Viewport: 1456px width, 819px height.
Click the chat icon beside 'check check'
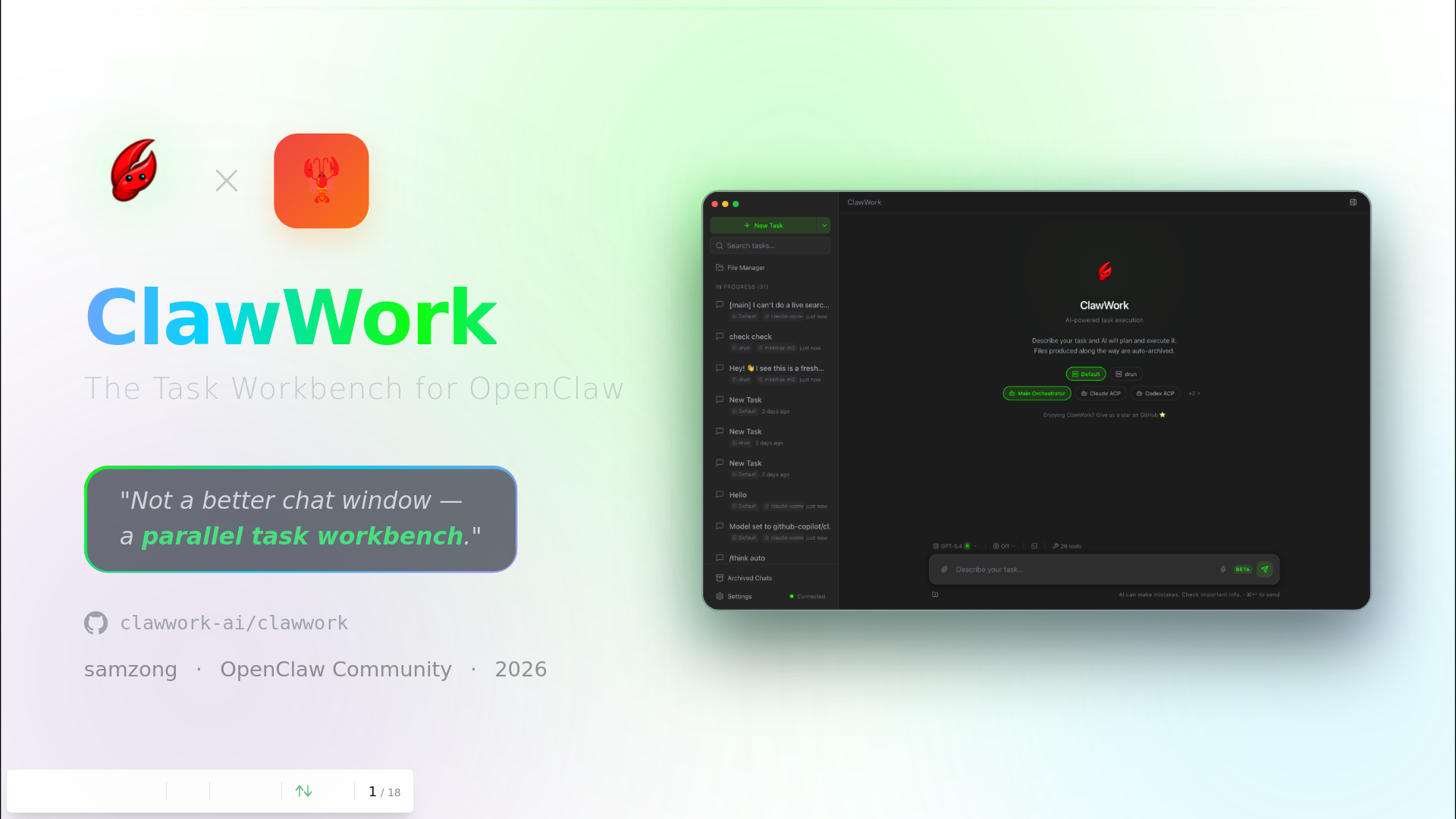click(x=720, y=337)
